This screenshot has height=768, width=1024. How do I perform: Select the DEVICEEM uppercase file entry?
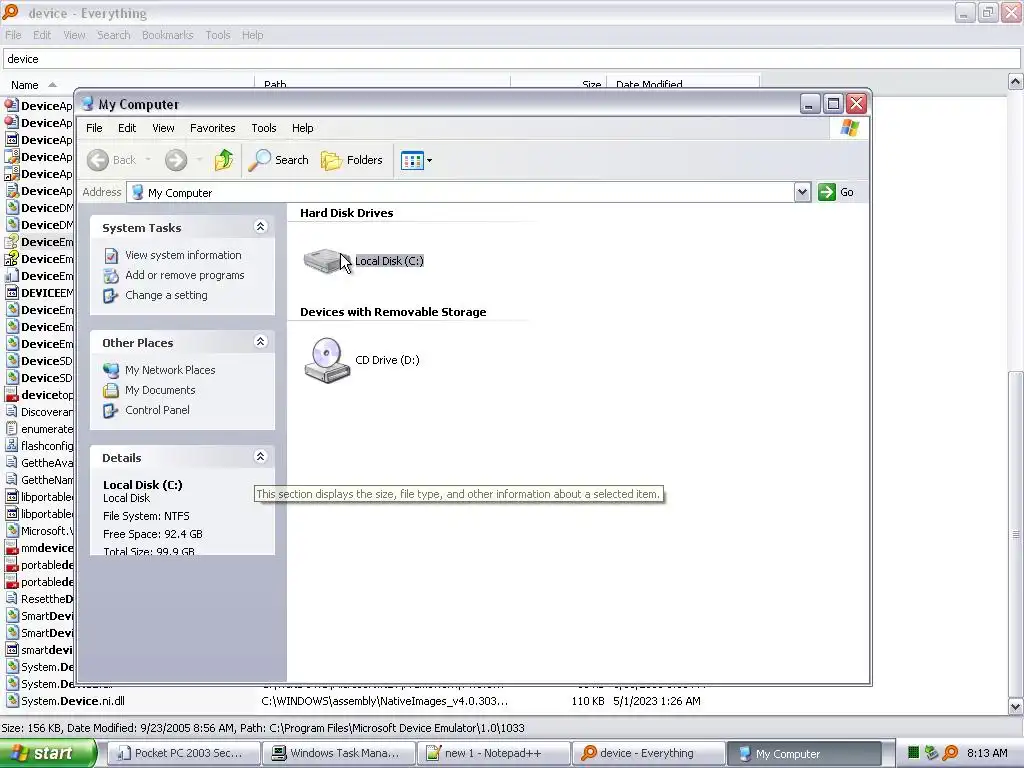[x=47, y=293]
